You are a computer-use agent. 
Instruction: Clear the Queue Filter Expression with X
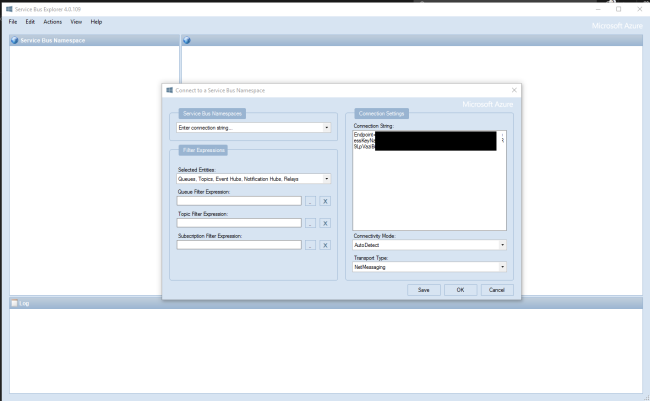pyautogui.click(x=325, y=201)
